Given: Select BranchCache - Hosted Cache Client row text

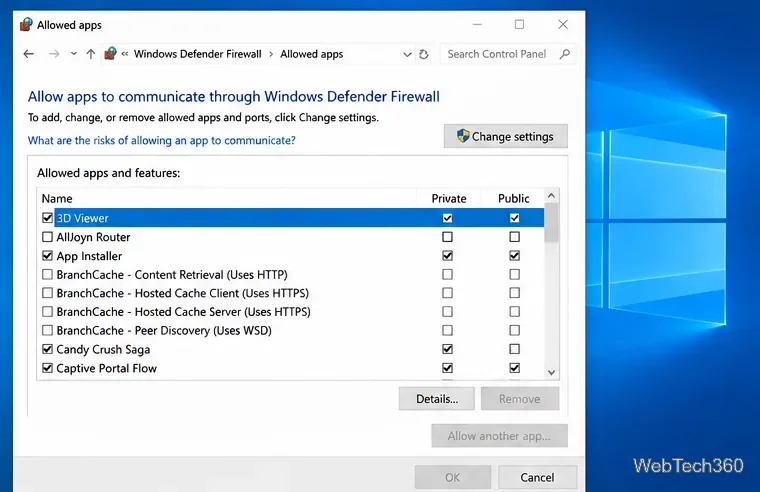Looking at the screenshot, I should click(183, 293).
